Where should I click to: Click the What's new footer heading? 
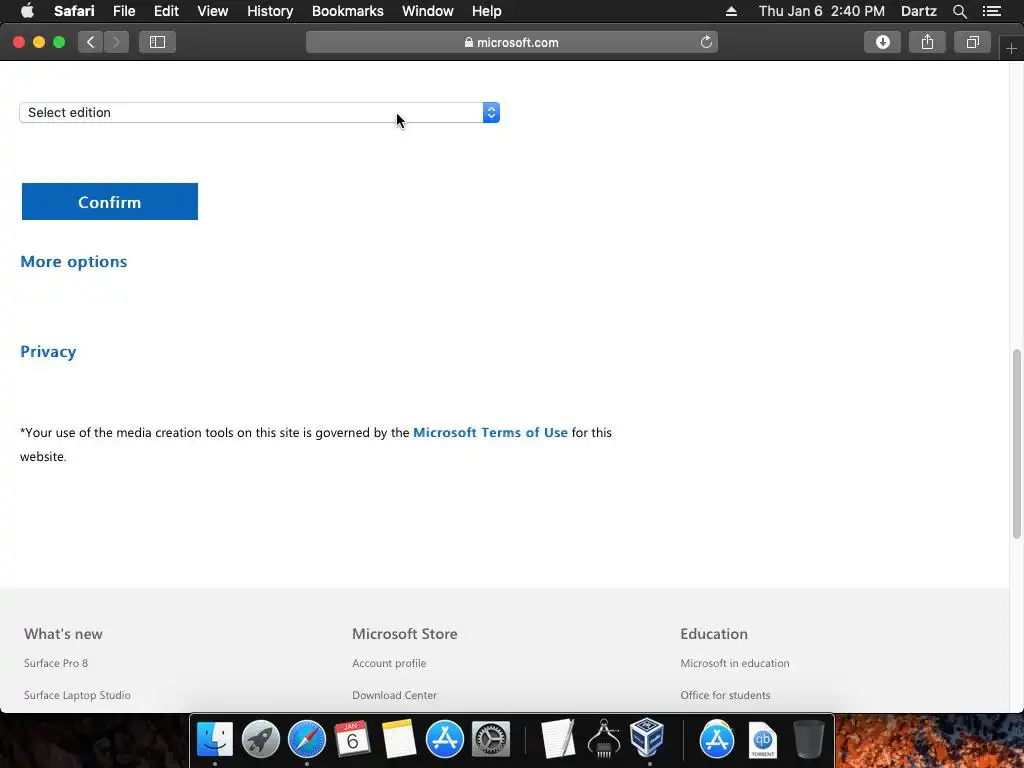[63, 633]
